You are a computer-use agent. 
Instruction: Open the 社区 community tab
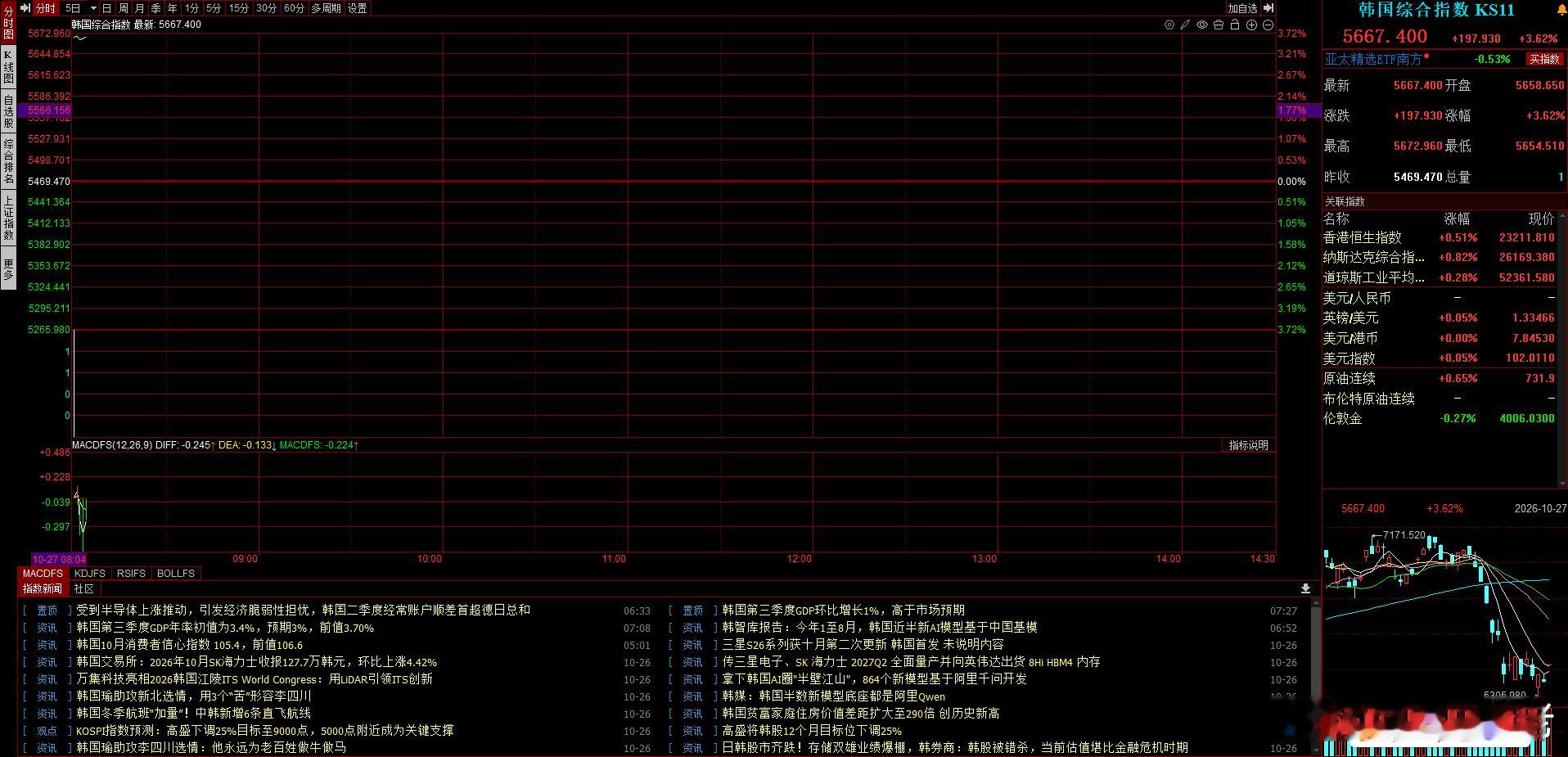pyautogui.click(x=84, y=589)
